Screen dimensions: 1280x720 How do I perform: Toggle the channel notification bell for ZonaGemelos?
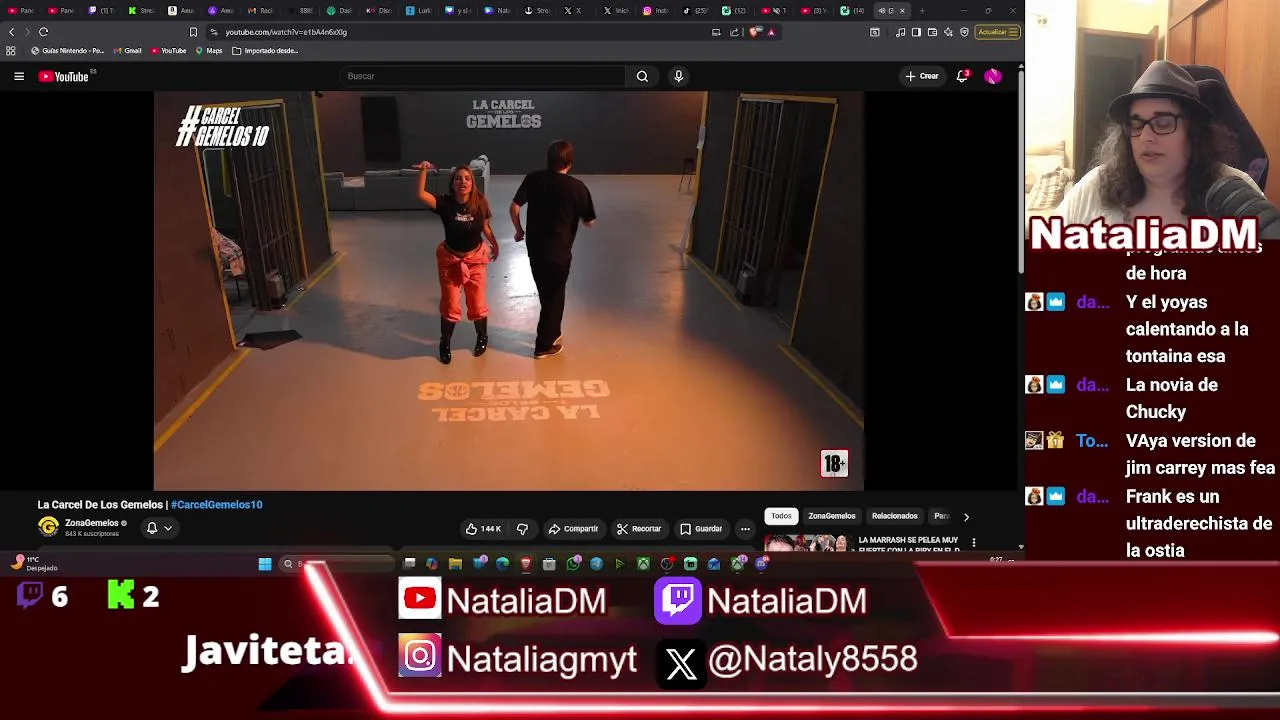(152, 528)
